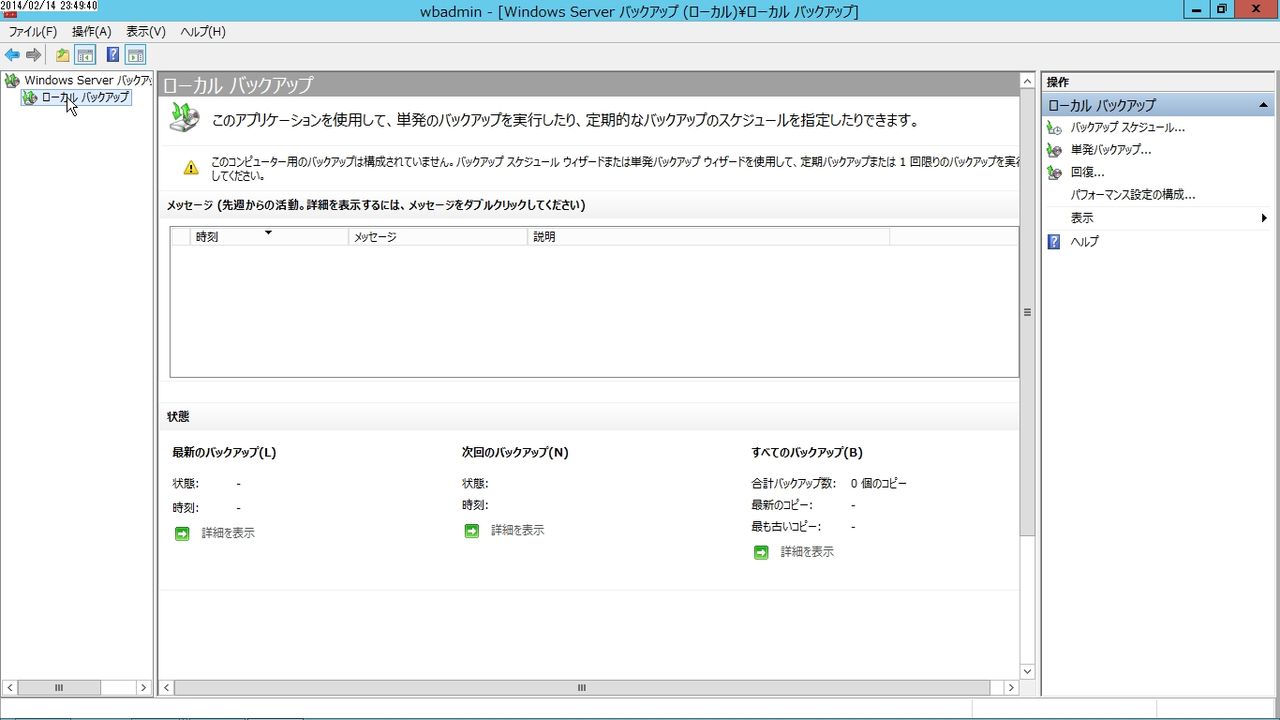
Task: Click the ローカル バックアップ main pane title
Action: (x=238, y=85)
